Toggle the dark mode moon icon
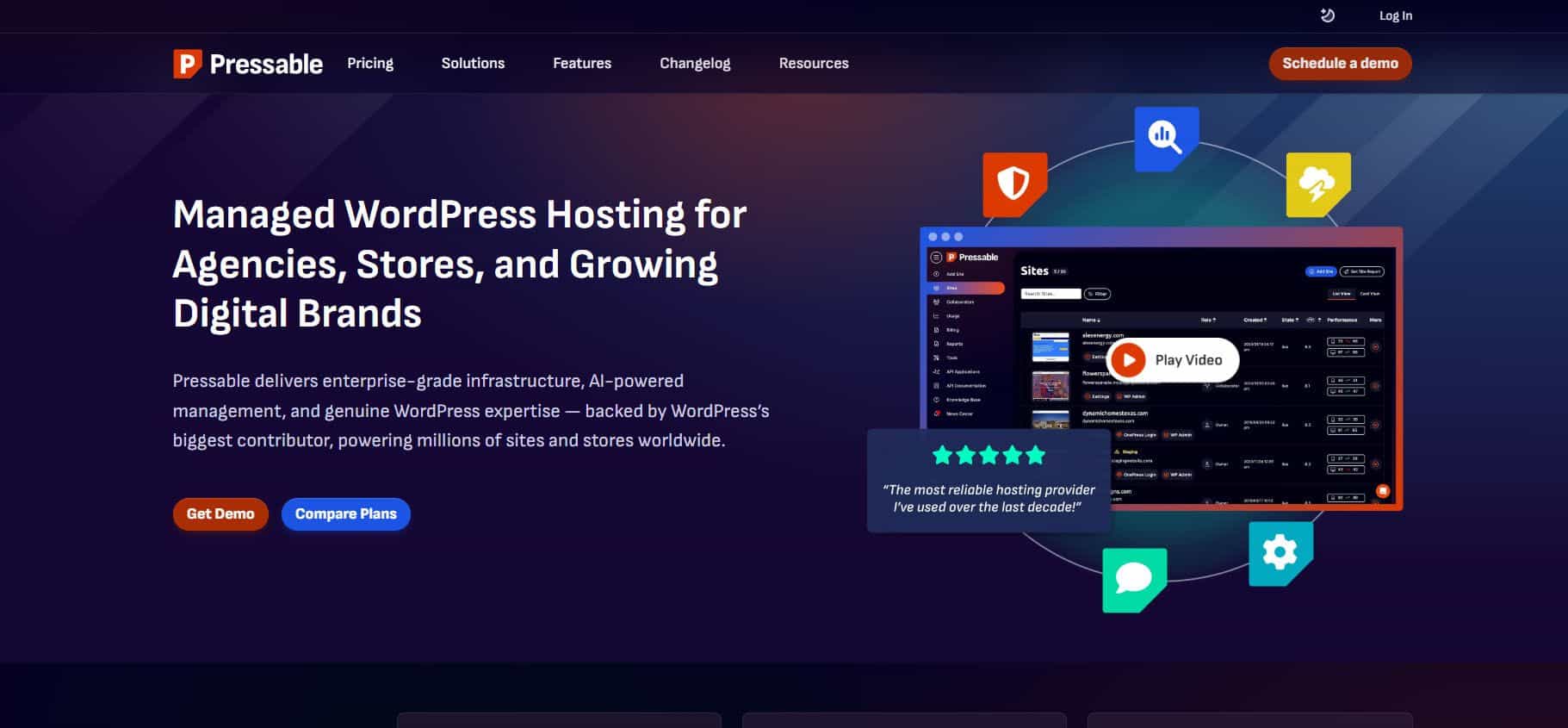The height and width of the screenshot is (728, 1568). tap(1327, 16)
